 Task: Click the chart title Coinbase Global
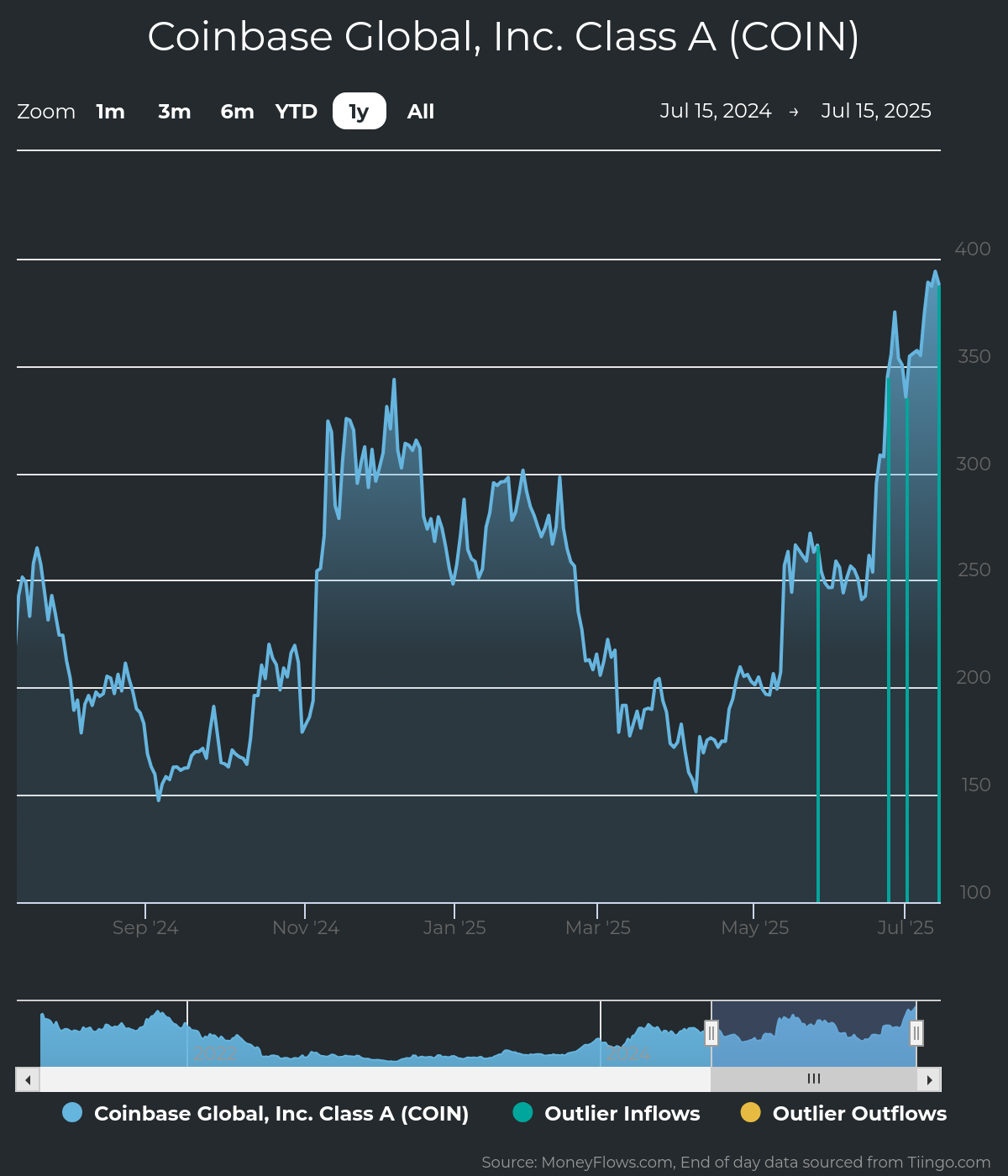click(504, 38)
